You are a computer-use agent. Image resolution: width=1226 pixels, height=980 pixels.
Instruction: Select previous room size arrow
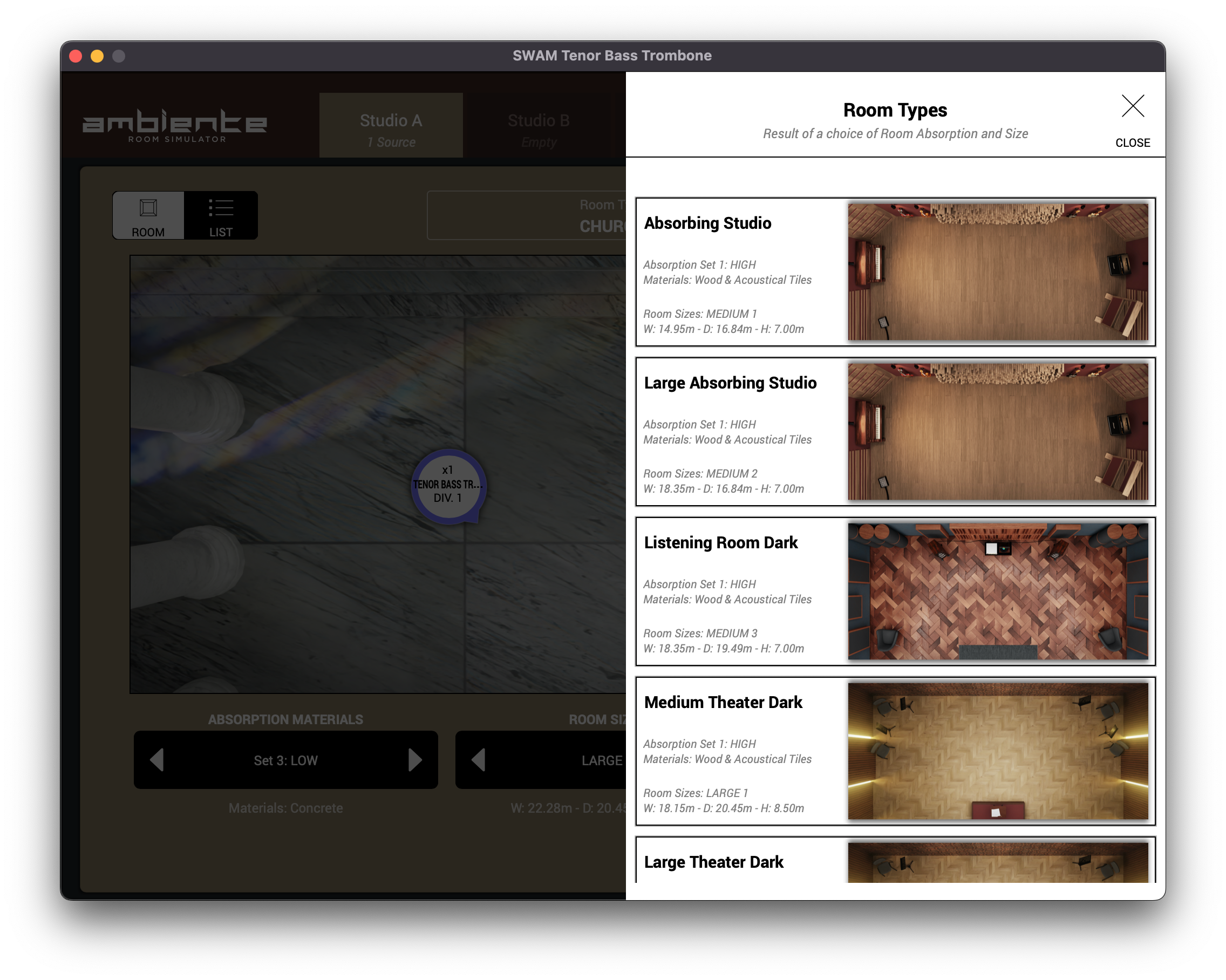(x=478, y=760)
